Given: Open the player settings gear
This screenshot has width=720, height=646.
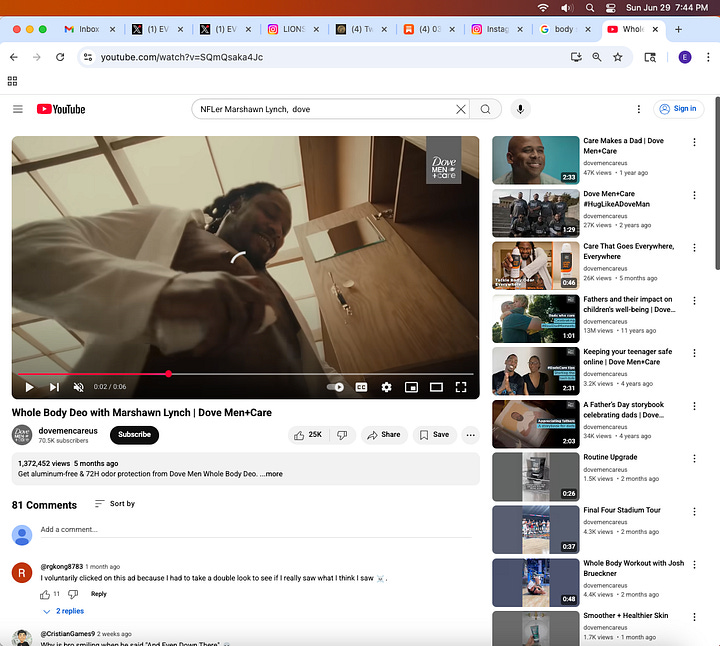Looking at the screenshot, I should coord(387,387).
